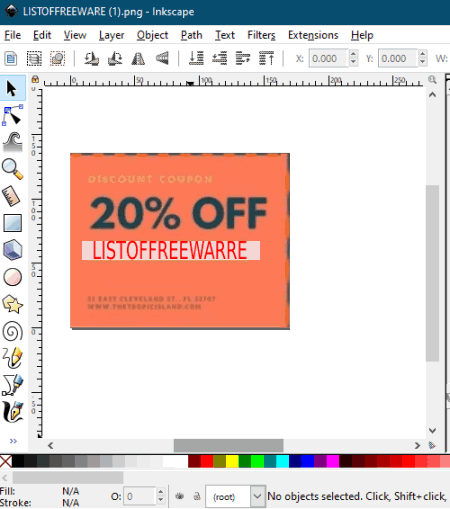Click color management icon at canvas corner
The image size is (450, 509).
(432, 445)
